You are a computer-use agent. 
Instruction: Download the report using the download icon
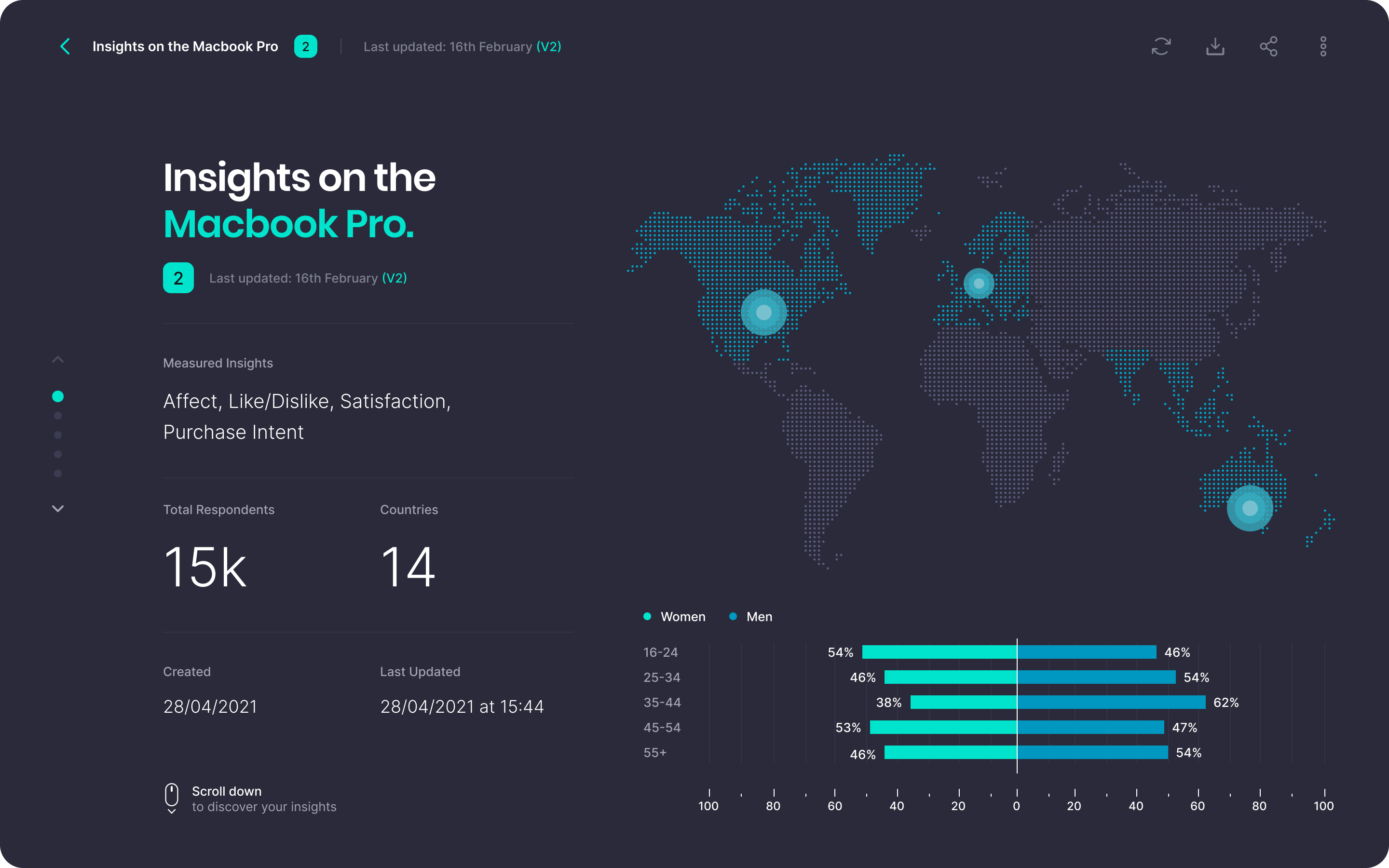click(x=1215, y=46)
